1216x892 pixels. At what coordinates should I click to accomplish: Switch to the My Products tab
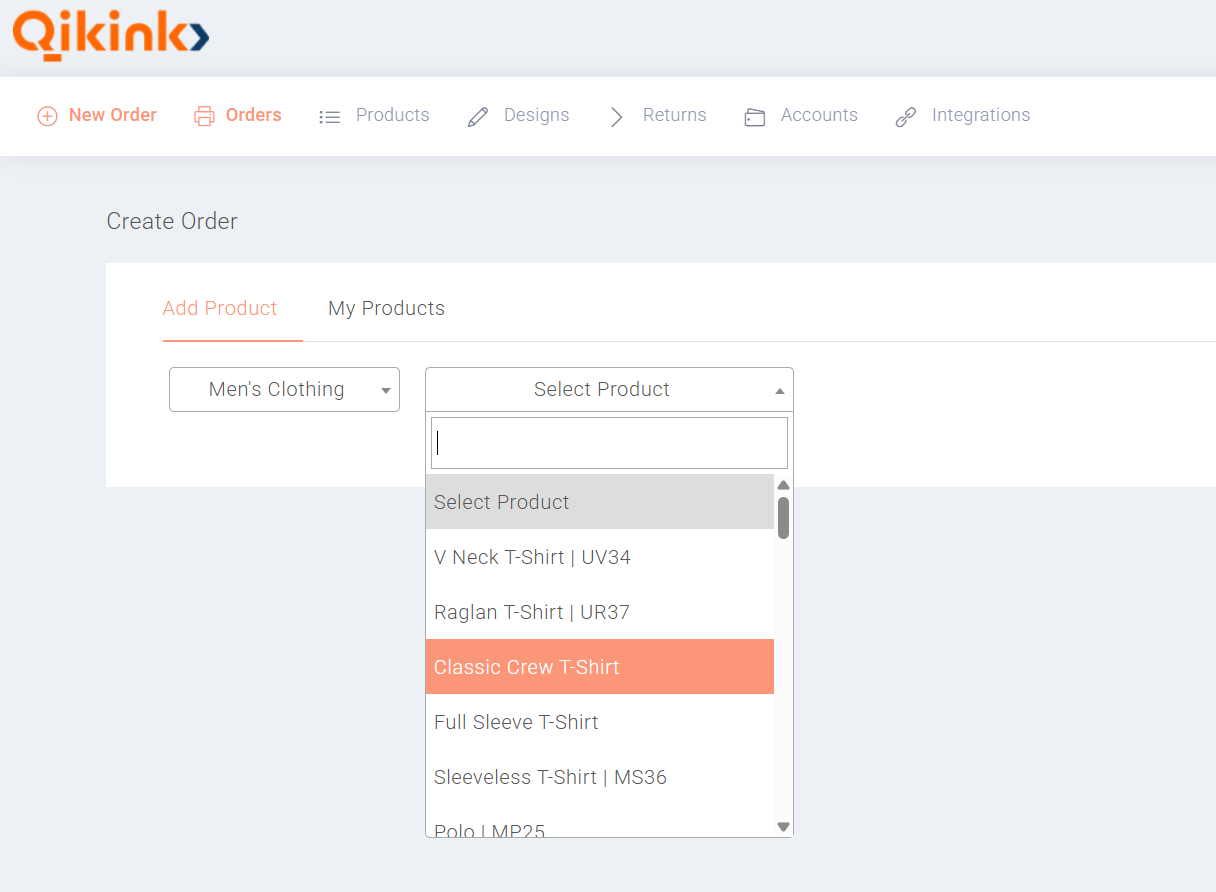click(386, 308)
